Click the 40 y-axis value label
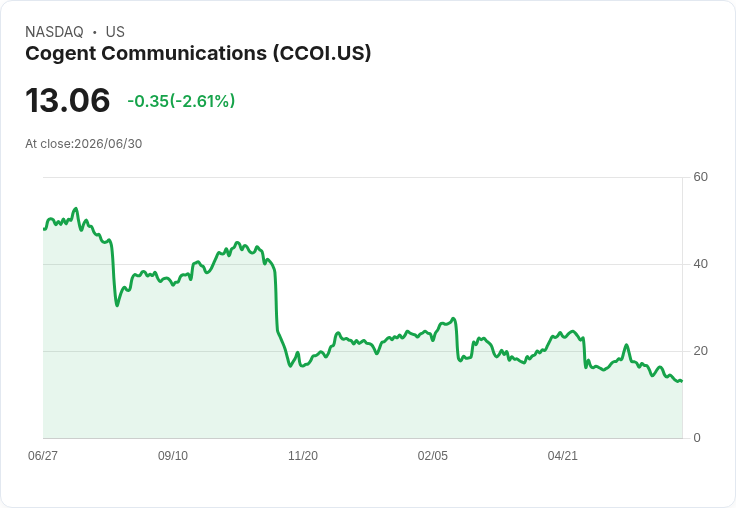This screenshot has width=736, height=508. 700,264
